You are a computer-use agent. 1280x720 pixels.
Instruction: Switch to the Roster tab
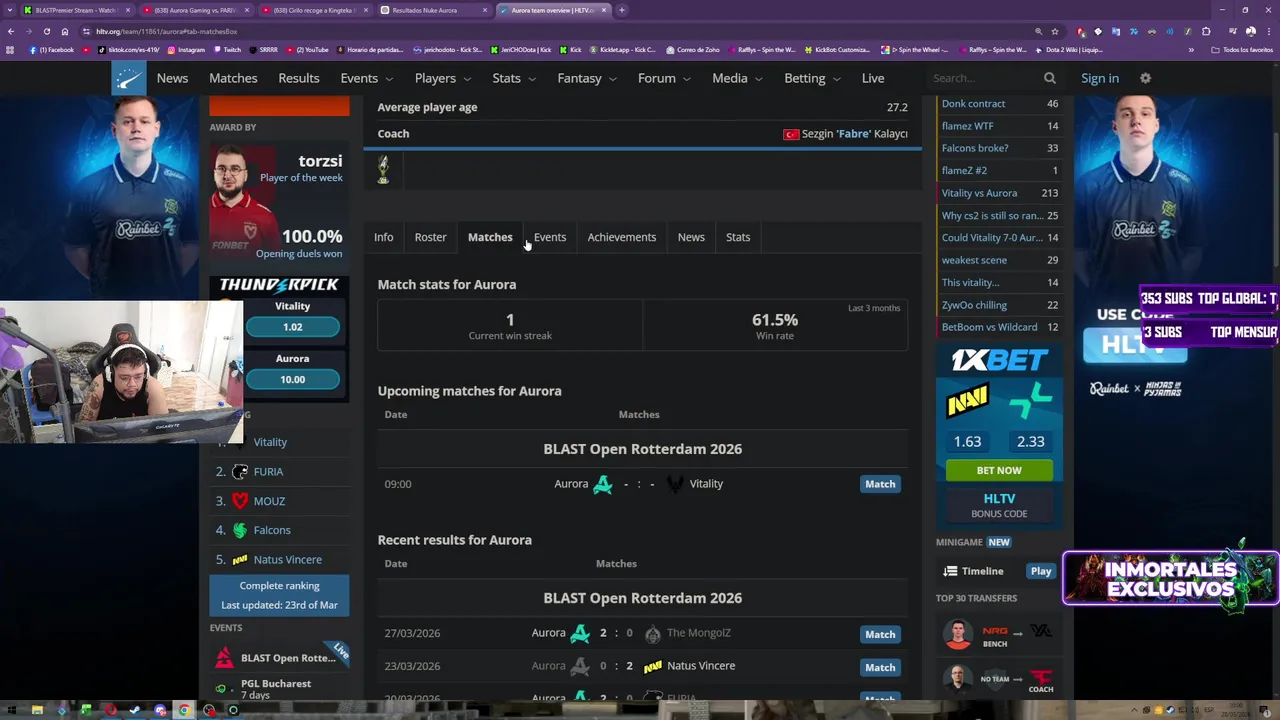pos(430,237)
